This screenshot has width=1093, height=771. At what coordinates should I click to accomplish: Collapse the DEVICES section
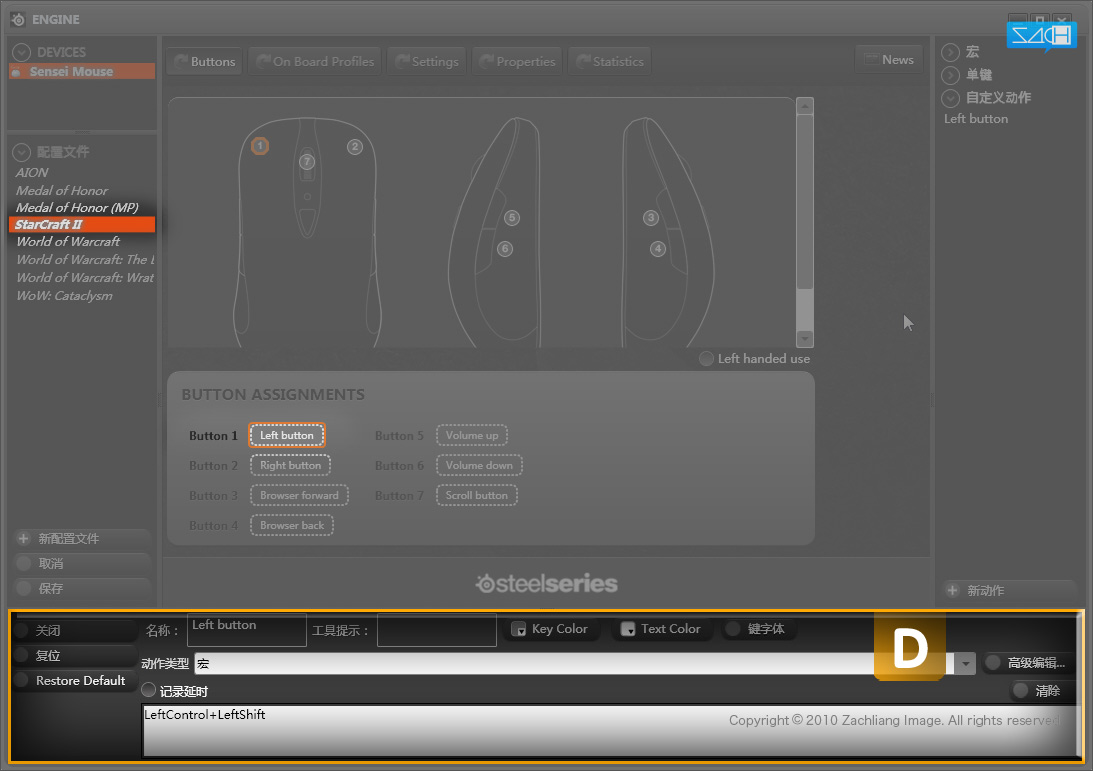point(22,52)
